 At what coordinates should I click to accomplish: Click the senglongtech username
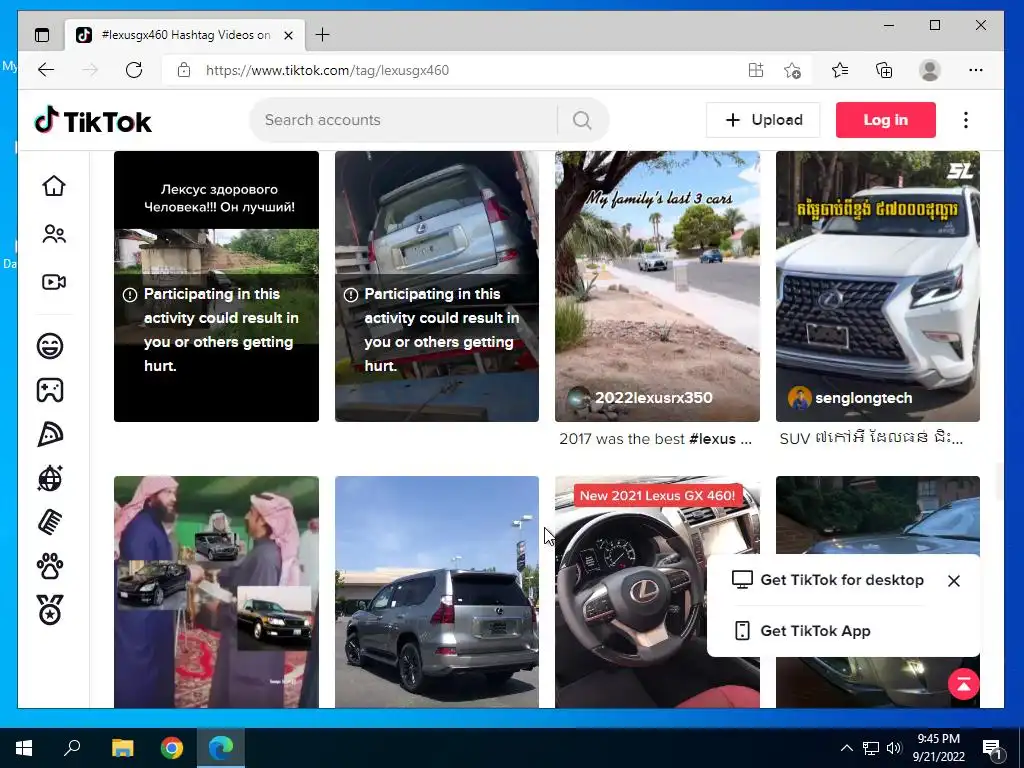pyautogui.click(x=863, y=398)
